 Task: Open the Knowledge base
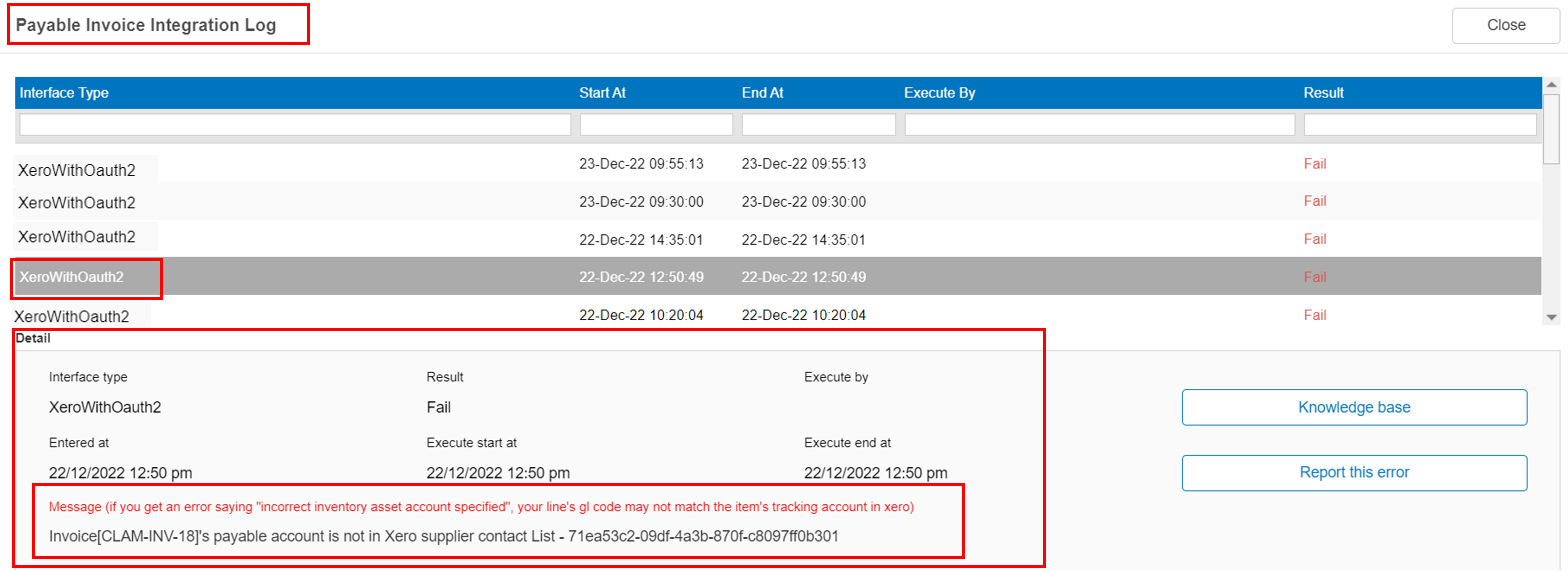tap(1354, 407)
